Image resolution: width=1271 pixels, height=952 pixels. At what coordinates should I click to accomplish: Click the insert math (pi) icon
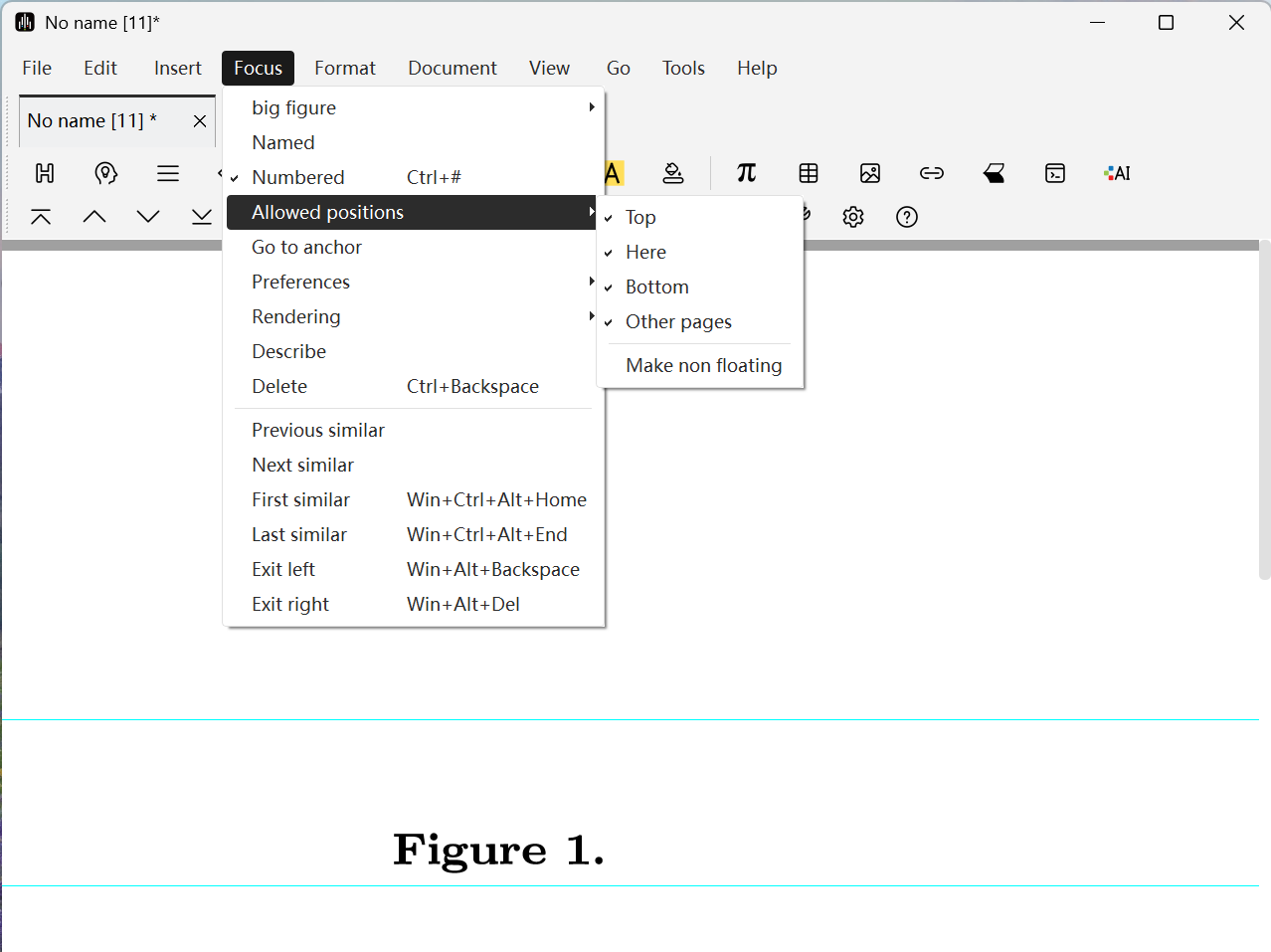(746, 173)
